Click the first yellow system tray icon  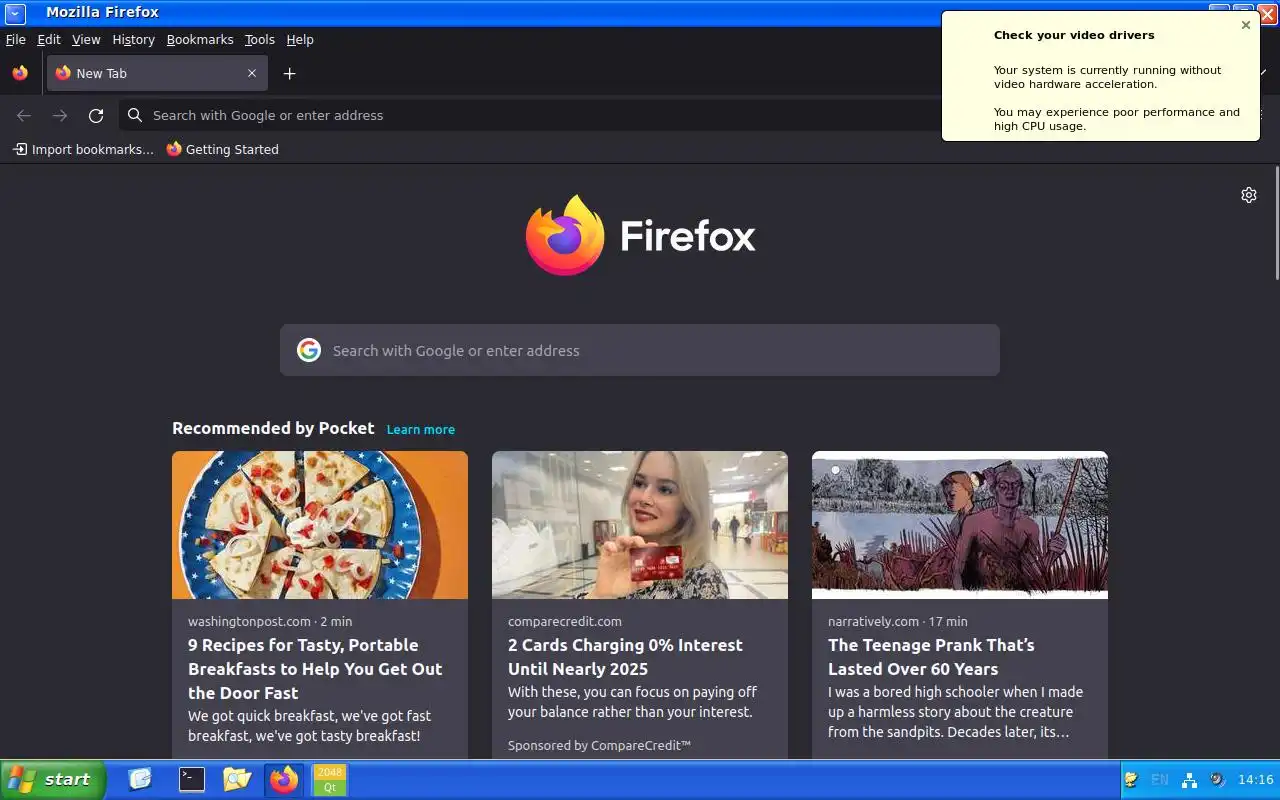tap(1131, 779)
